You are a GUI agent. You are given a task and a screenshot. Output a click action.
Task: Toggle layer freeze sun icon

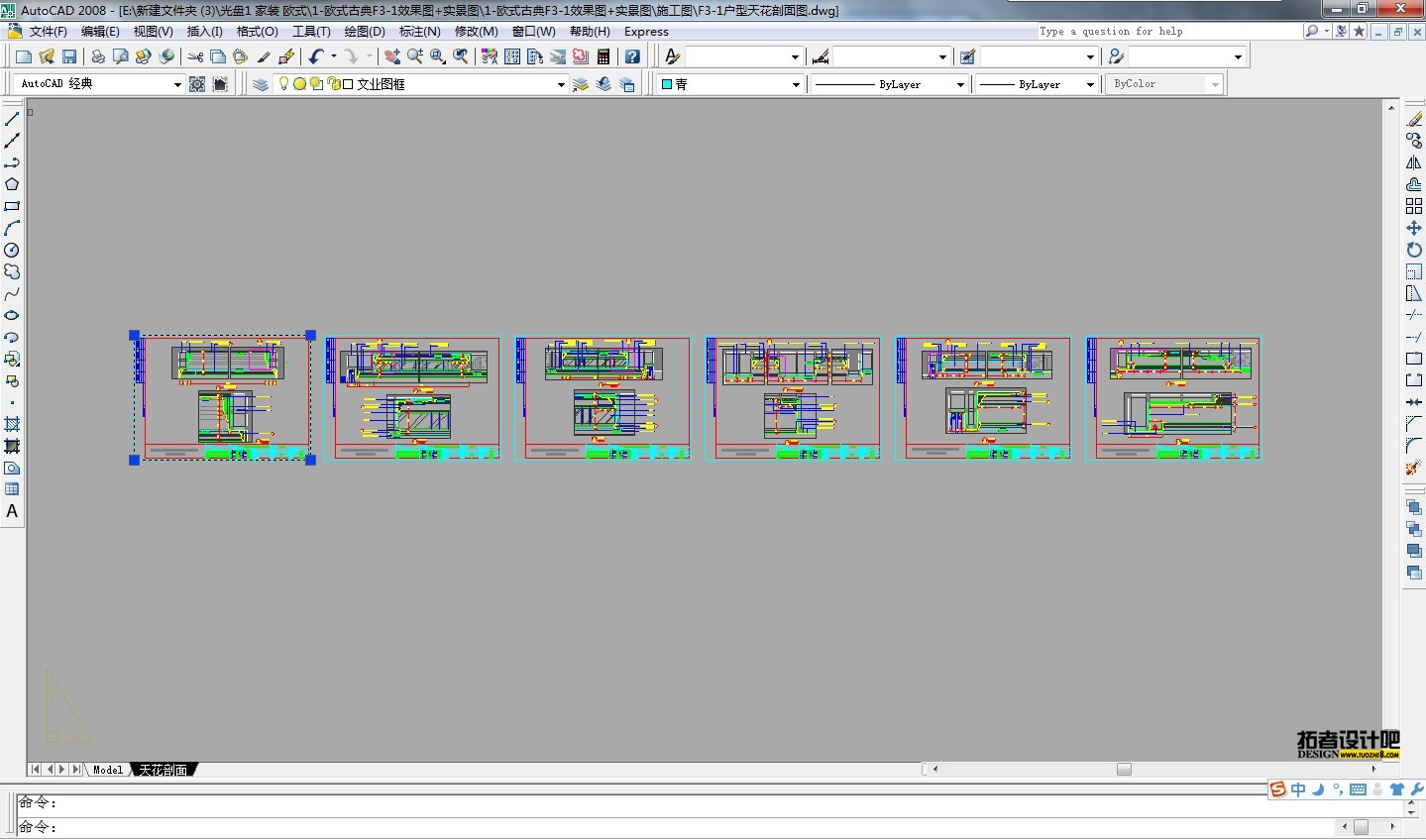pyautogui.click(x=299, y=84)
